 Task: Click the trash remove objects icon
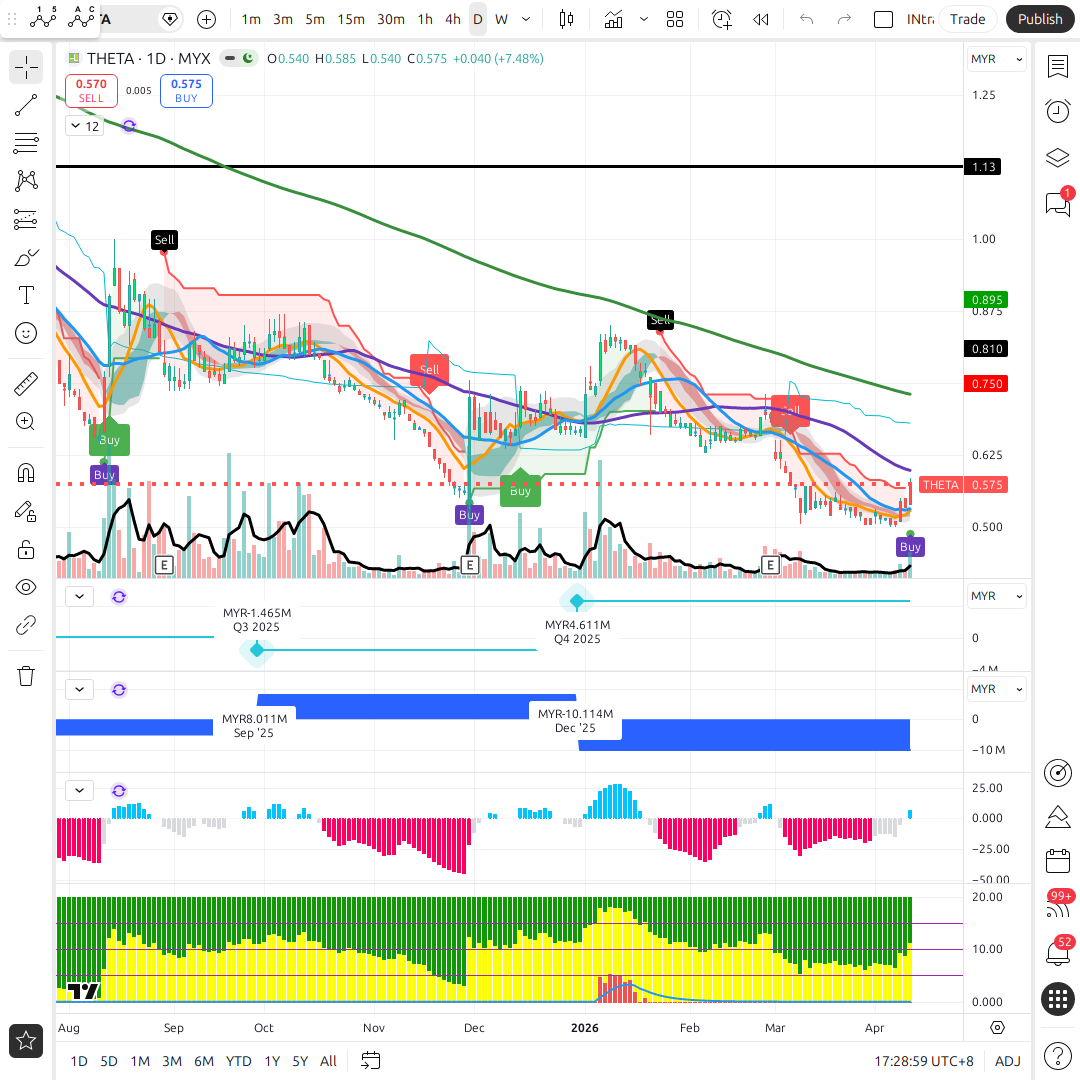pyautogui.click(x=26, y=676)
